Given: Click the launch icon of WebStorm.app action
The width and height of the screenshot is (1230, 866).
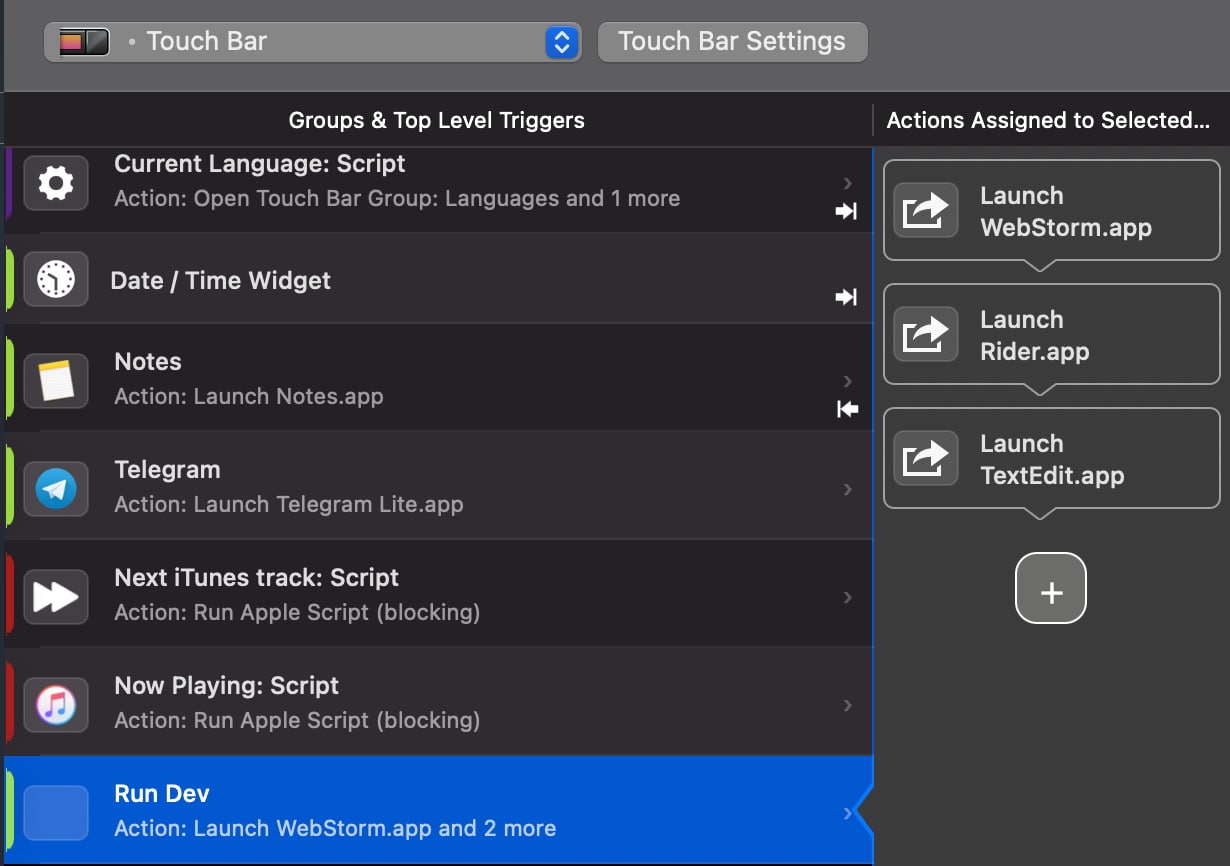Looking at the screenshot, I should (x=925, y=210).
